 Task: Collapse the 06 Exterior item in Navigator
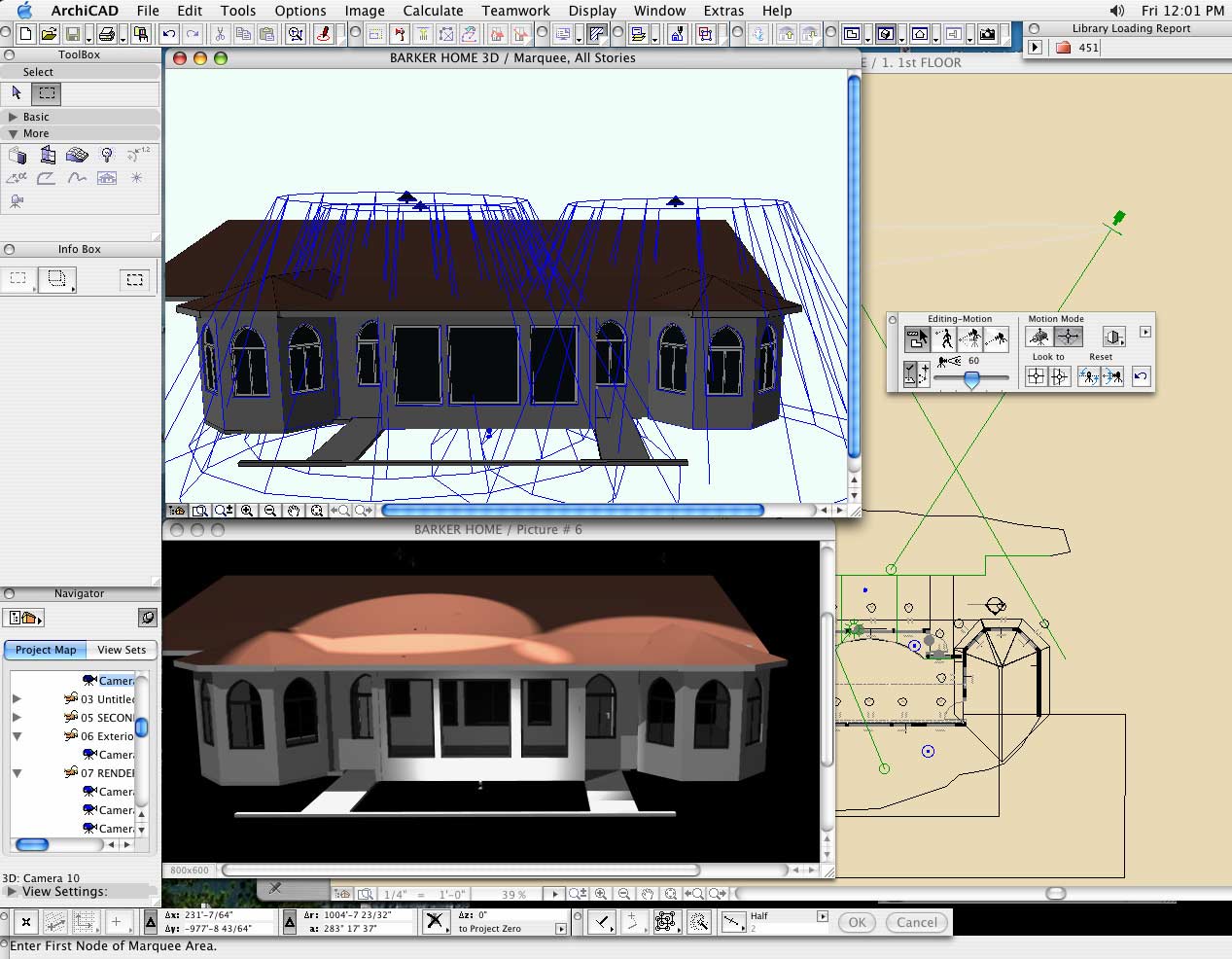[x=17, y=736]
